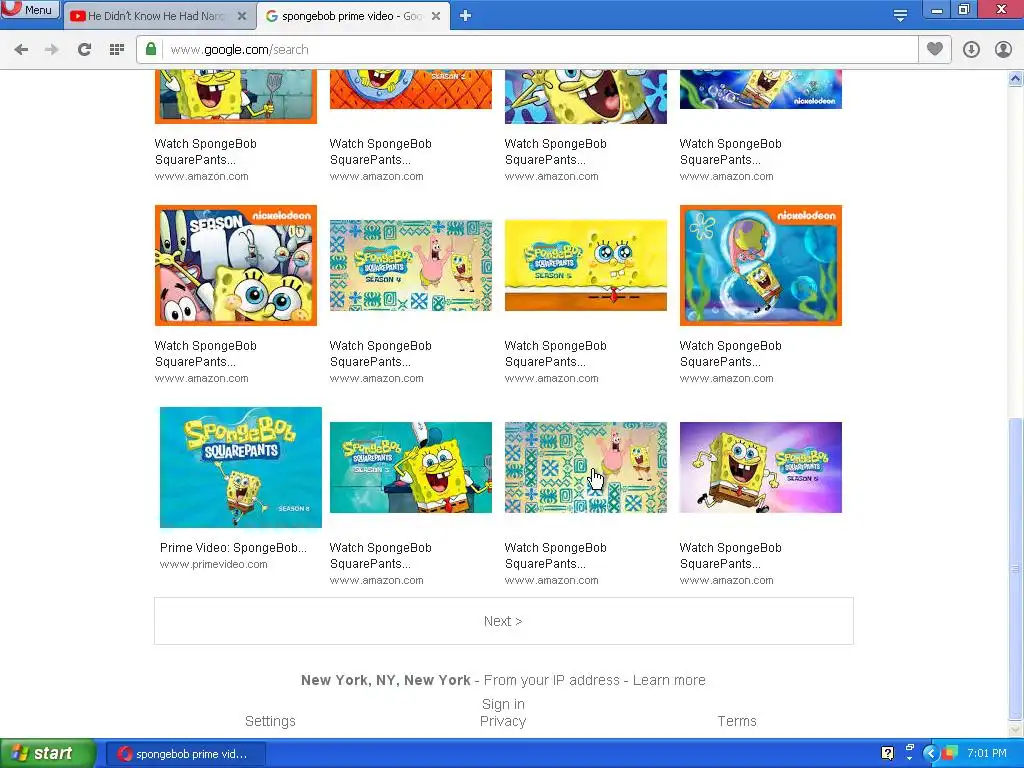The width and height of the screenshot is (1024, 768).
Task: Go back with the back arrow
Action: 21,50
